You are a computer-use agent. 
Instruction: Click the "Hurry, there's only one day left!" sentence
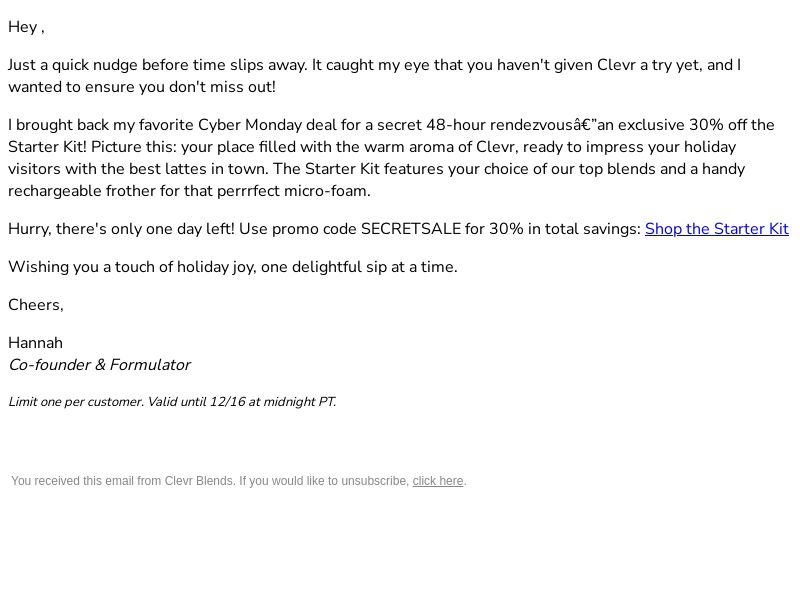tap(121, 229)
